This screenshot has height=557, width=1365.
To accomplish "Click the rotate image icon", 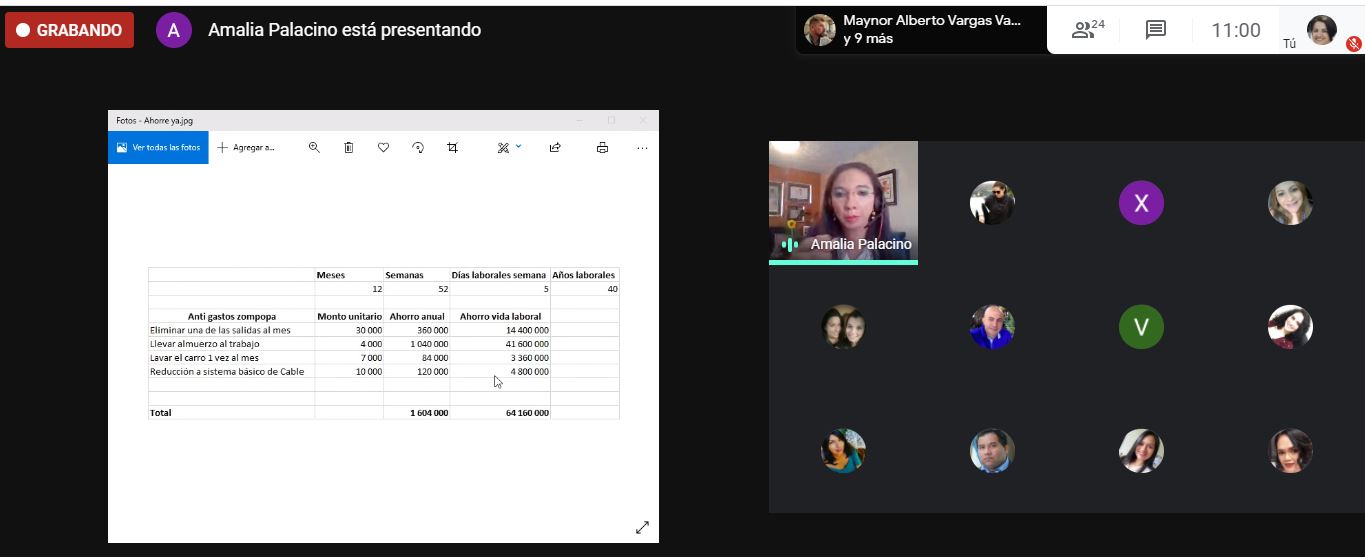I will tap(418, 147).
